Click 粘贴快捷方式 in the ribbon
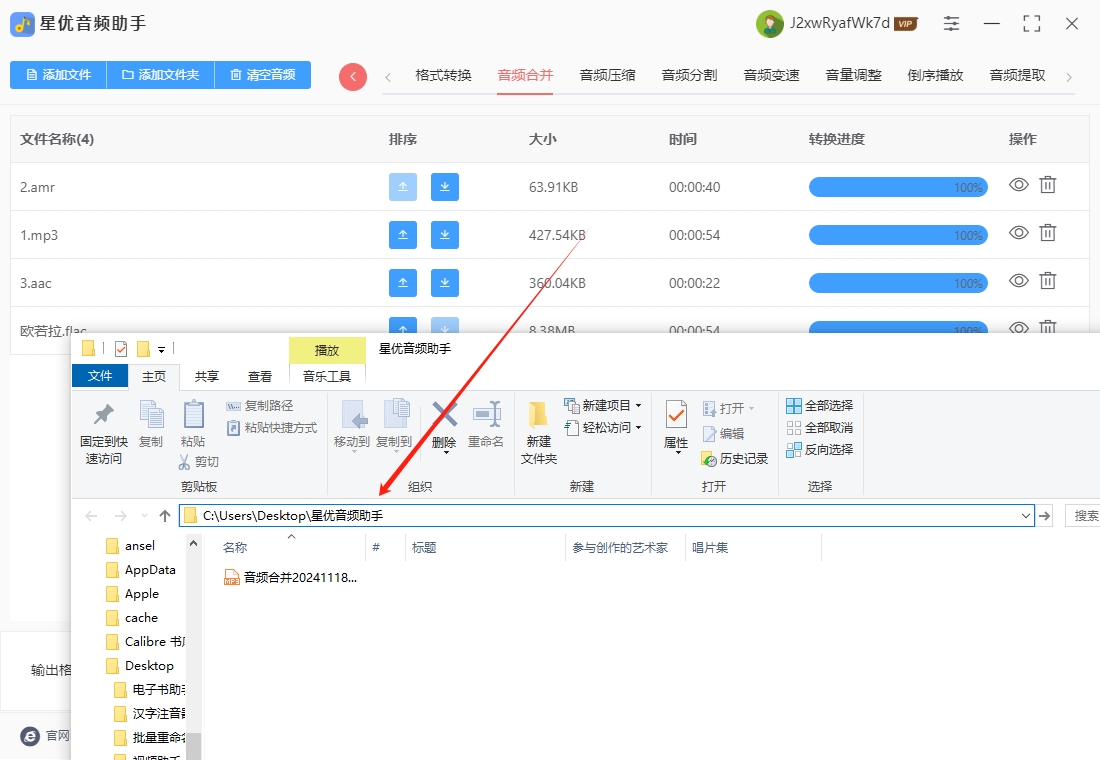The height and width of the screenshot is (760, 1100). [271, 427]
